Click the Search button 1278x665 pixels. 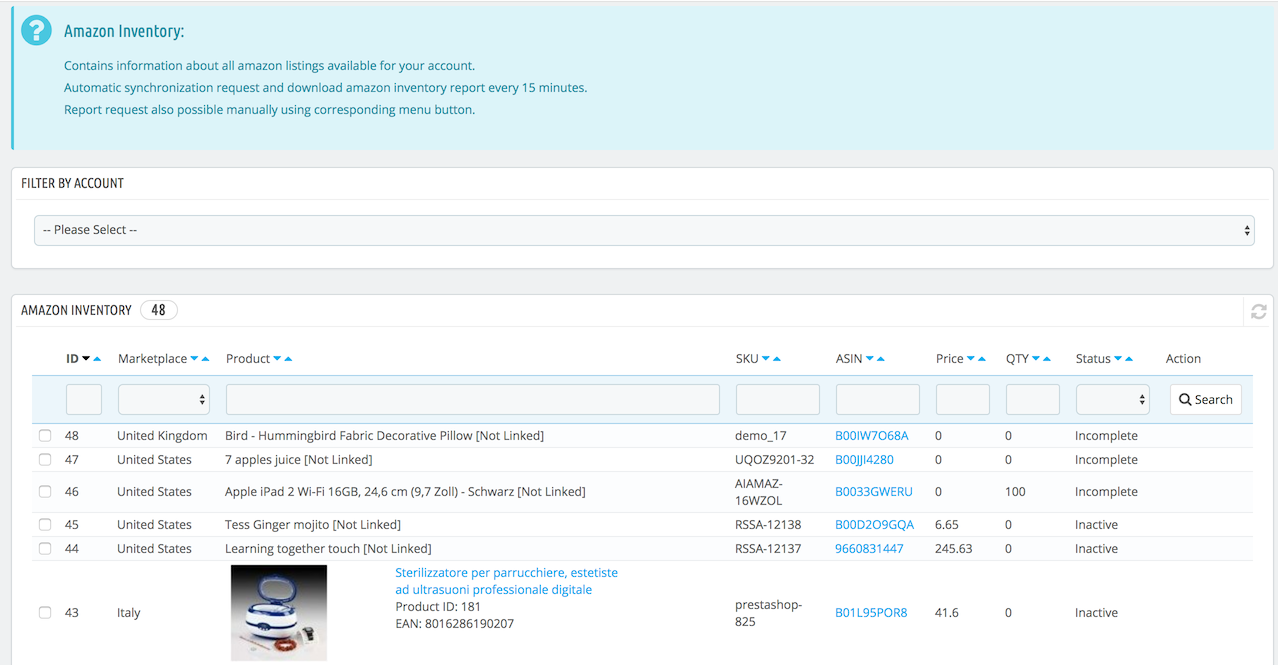pos(1206,399)
